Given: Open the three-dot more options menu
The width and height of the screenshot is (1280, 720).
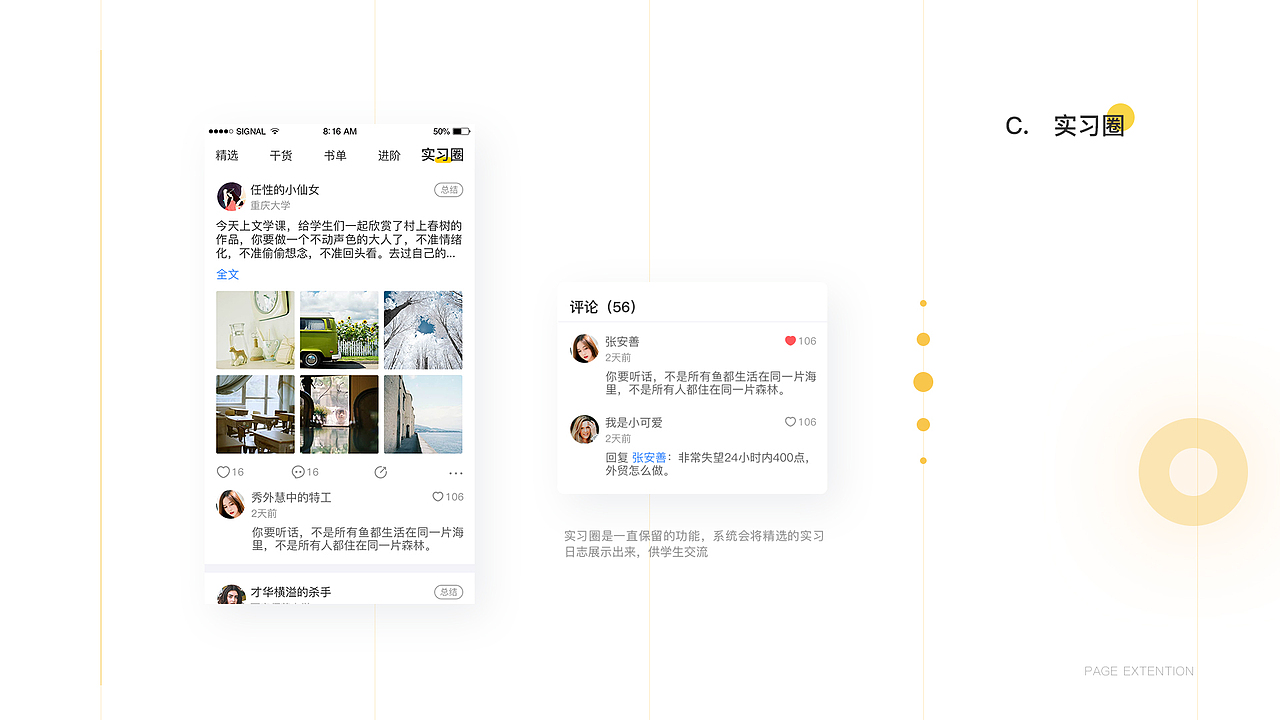Looking at the screenshot, I should [x=456, y=473].
